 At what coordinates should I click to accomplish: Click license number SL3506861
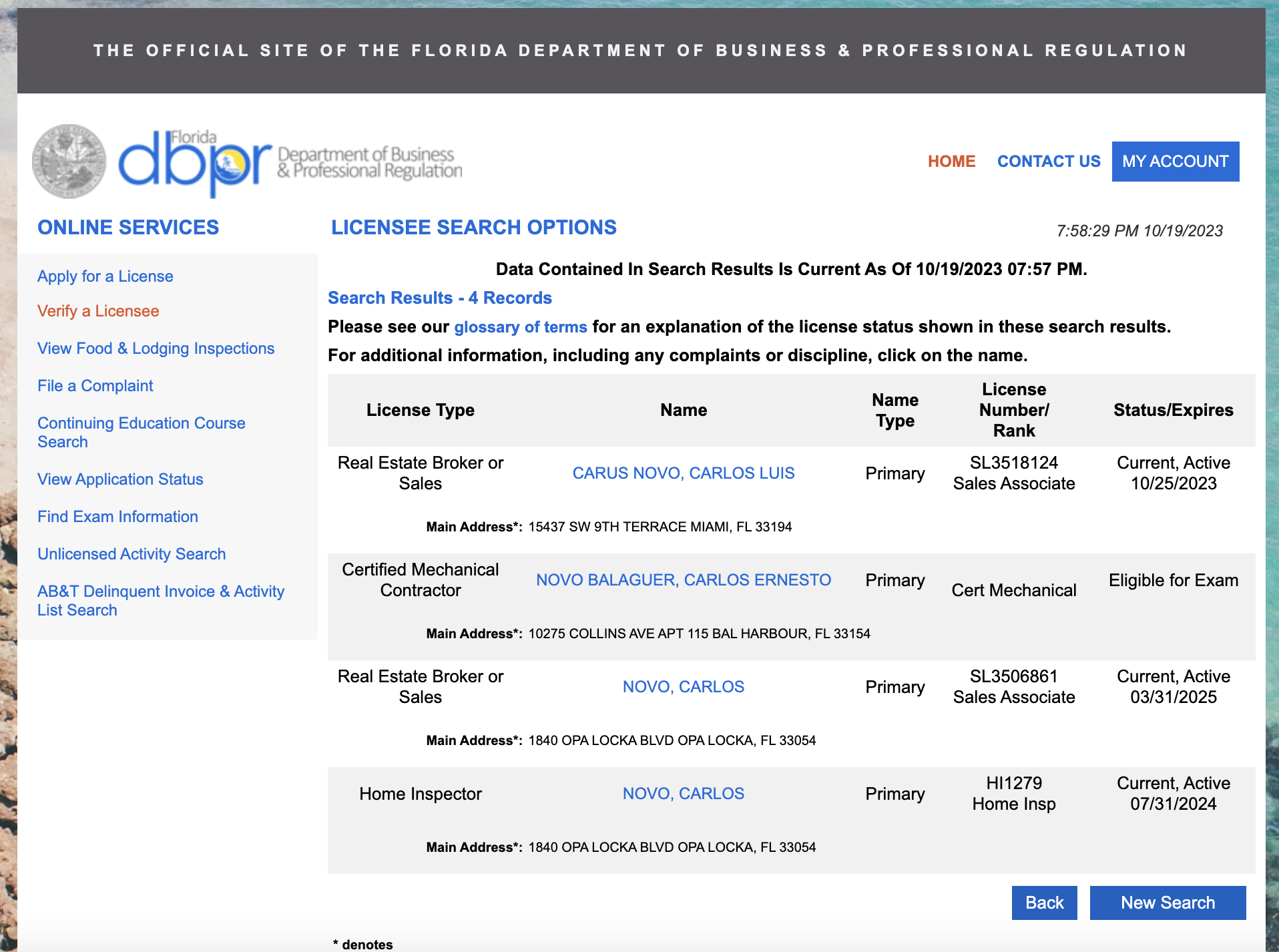(x=1014, y=676)
